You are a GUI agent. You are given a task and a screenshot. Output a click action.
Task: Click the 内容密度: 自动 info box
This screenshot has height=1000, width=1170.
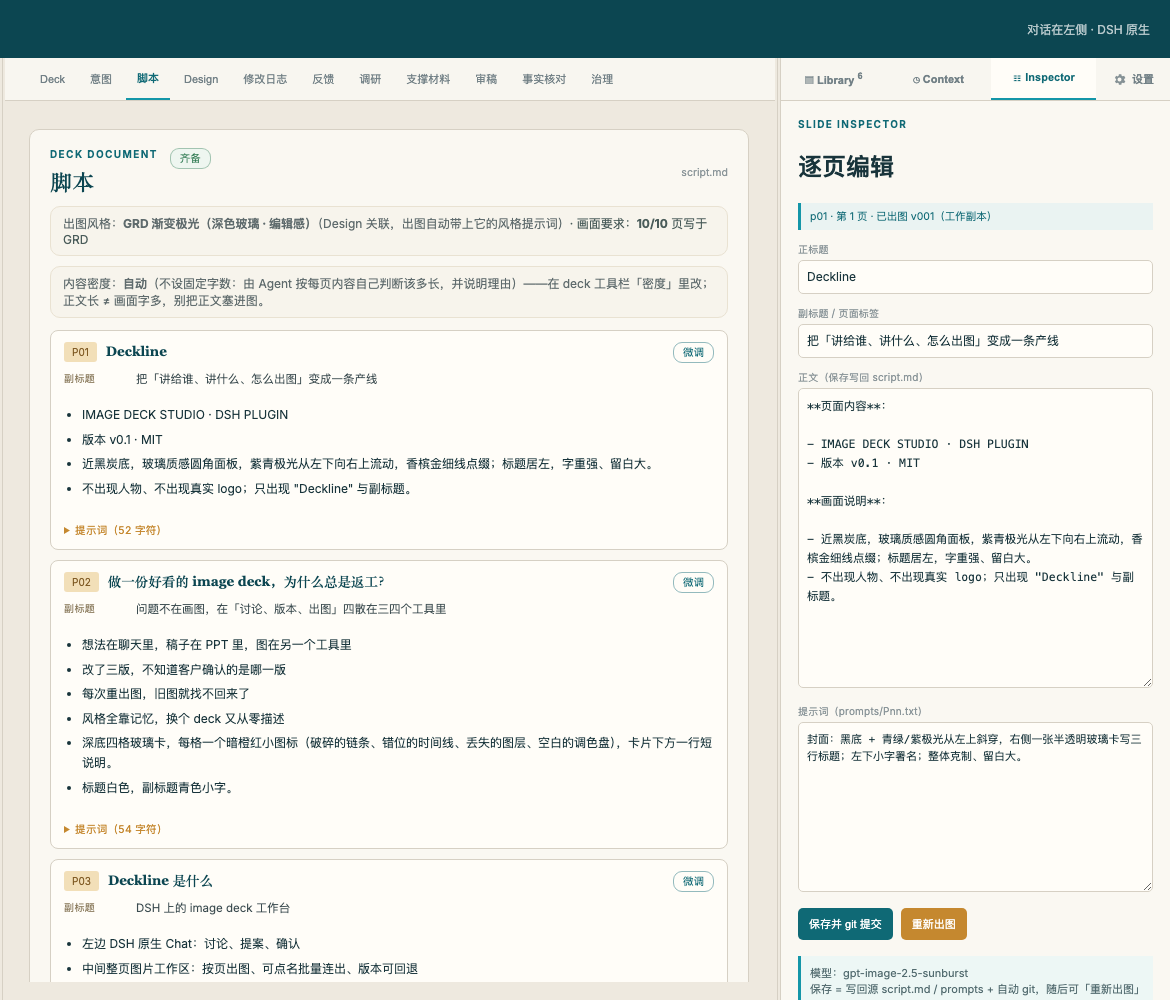389,292
